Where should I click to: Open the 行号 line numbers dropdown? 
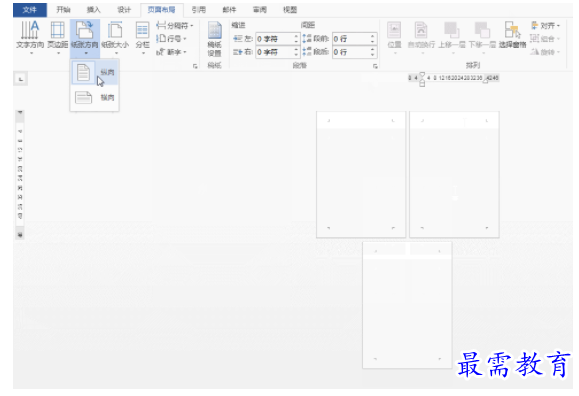[171, 38]
